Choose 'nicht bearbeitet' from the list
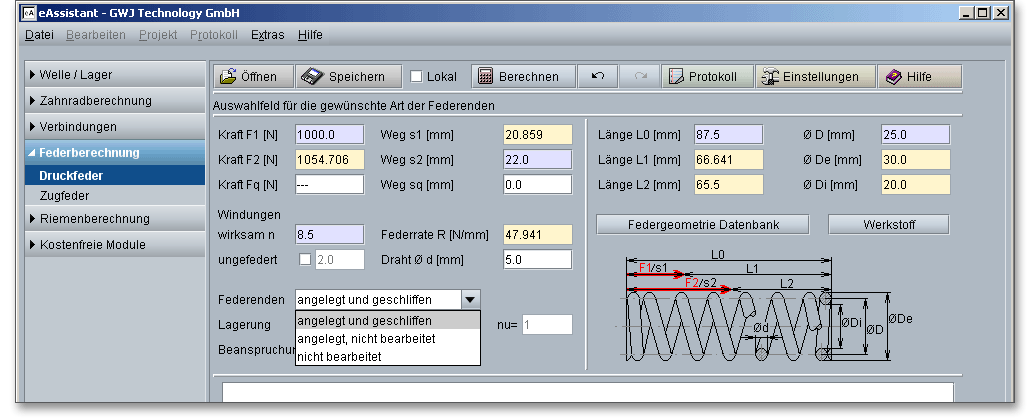 tap(339, 356)
